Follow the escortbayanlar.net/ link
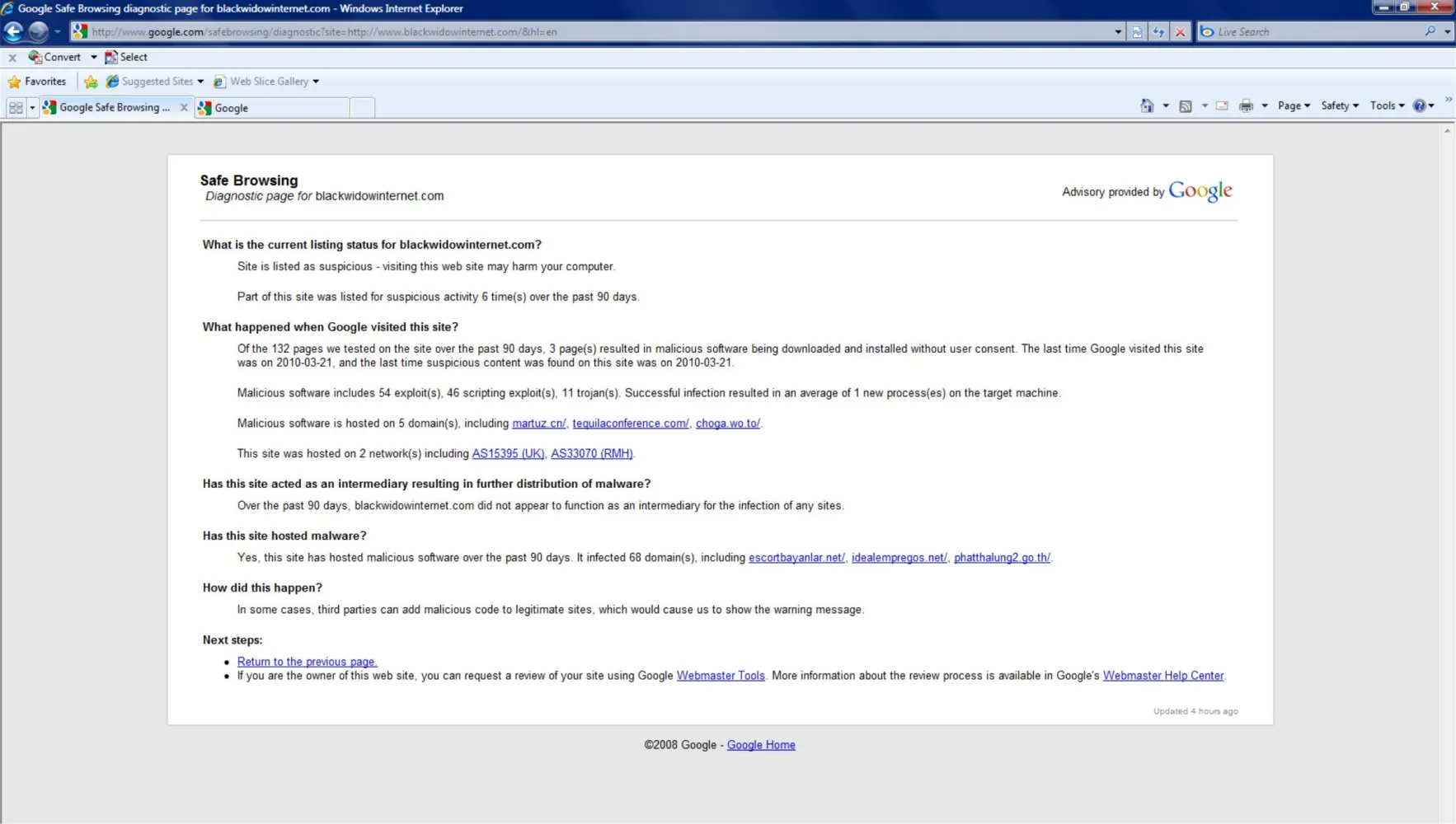This screenshot has width=1456, height=824. pos(796,558)
